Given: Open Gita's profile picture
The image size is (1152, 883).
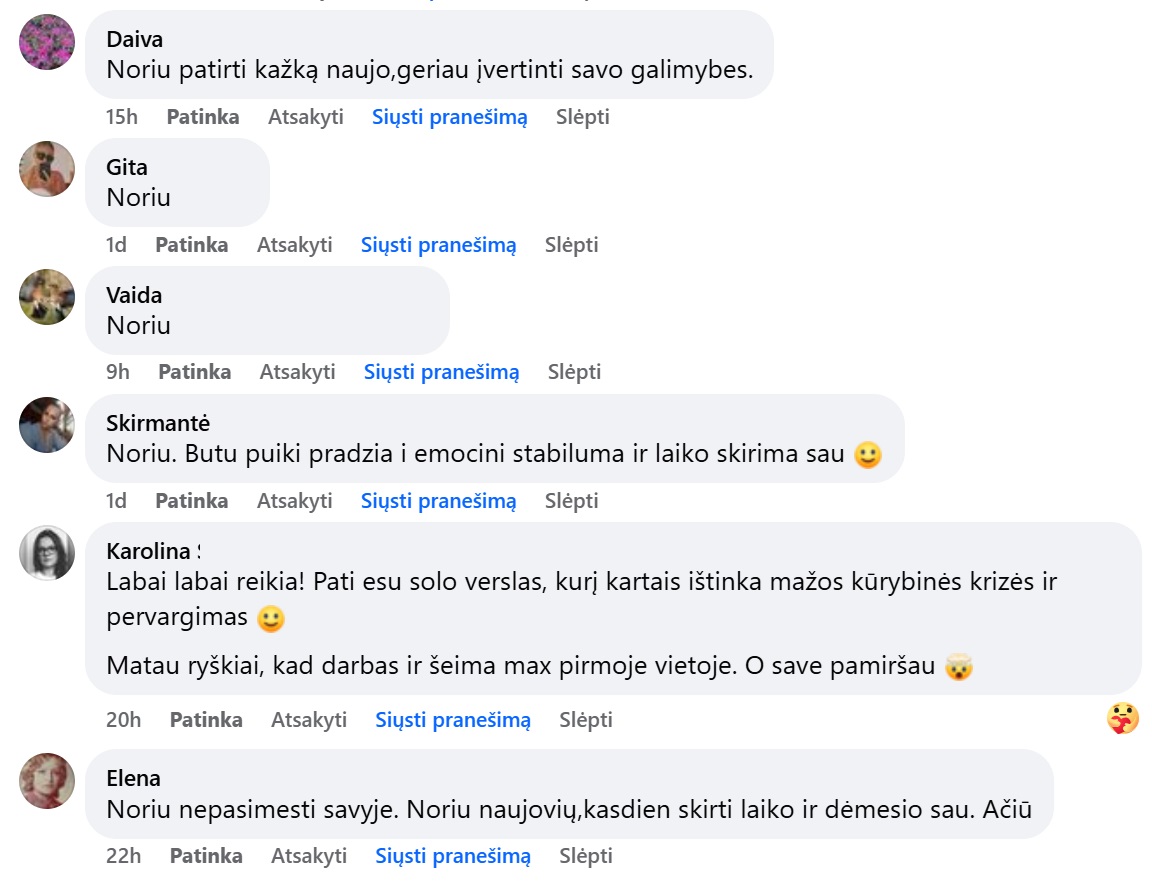Looking at the screenshot, I should coord(46,170).
